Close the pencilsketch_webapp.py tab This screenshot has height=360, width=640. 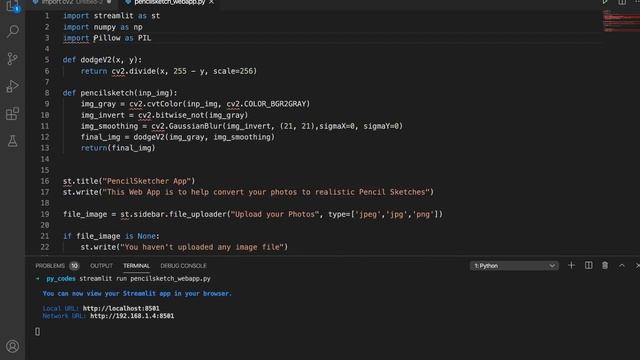click(211, 2)
